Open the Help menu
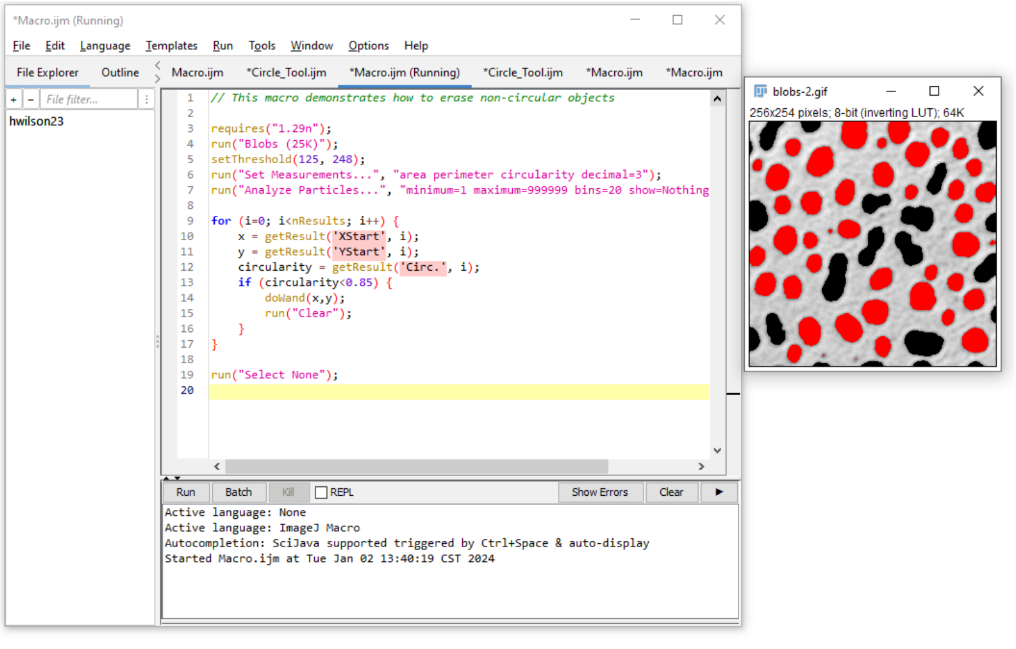Screen dimensions: 1016x649 point(416,46)
